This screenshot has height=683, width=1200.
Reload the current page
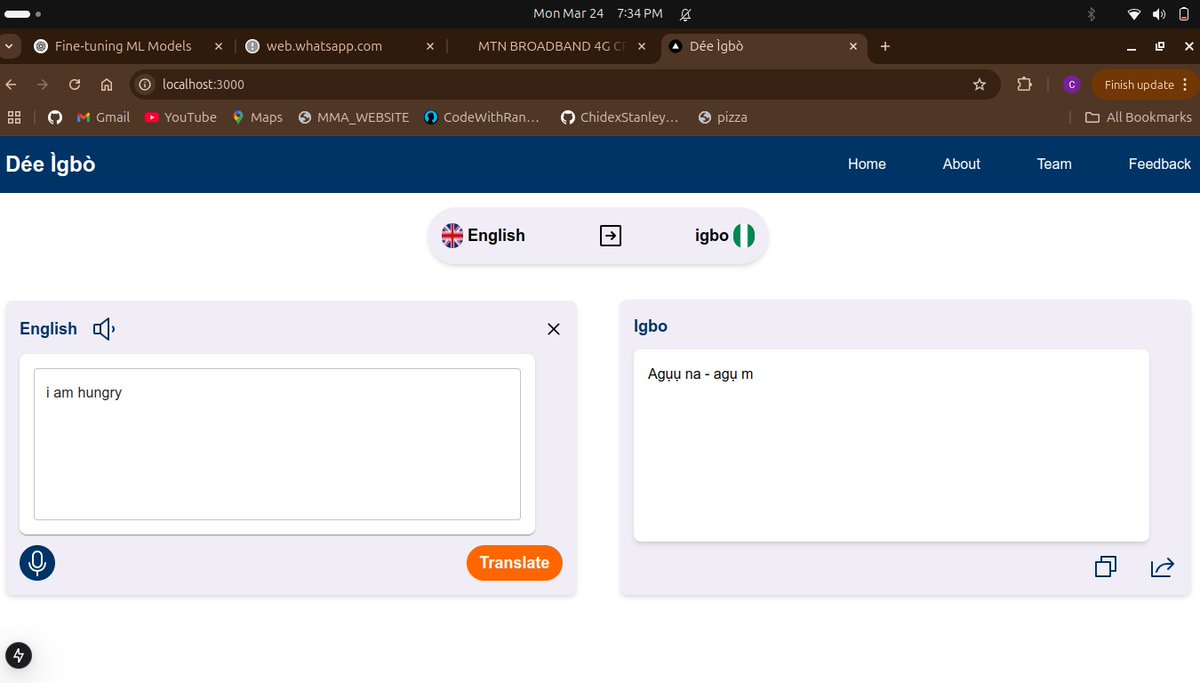pos(74,85)
